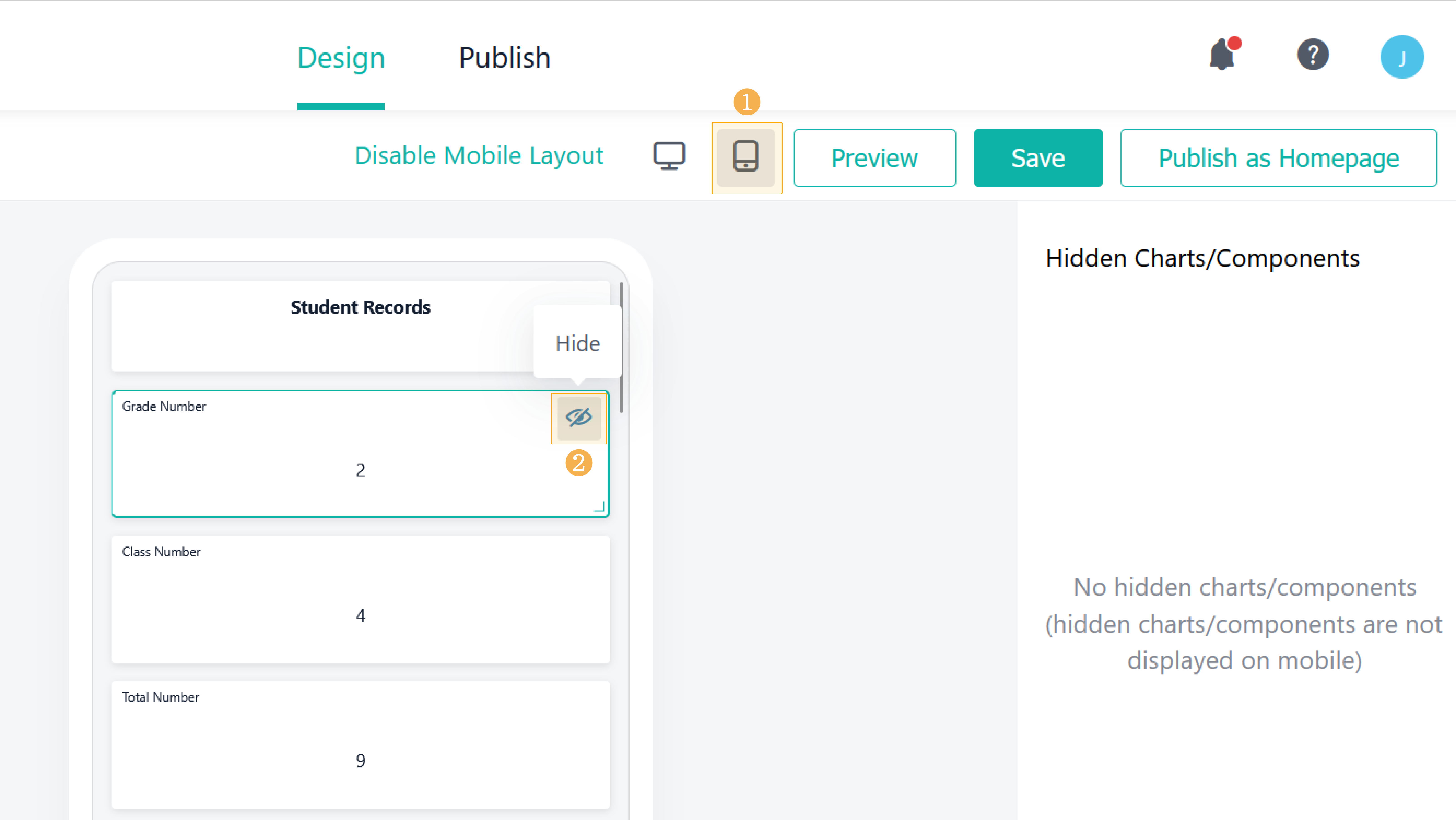The width and height of the screenshot is (1456, 820).
Task: Click Disable Mobile Layout link
Action: click(x=479, y=156)
